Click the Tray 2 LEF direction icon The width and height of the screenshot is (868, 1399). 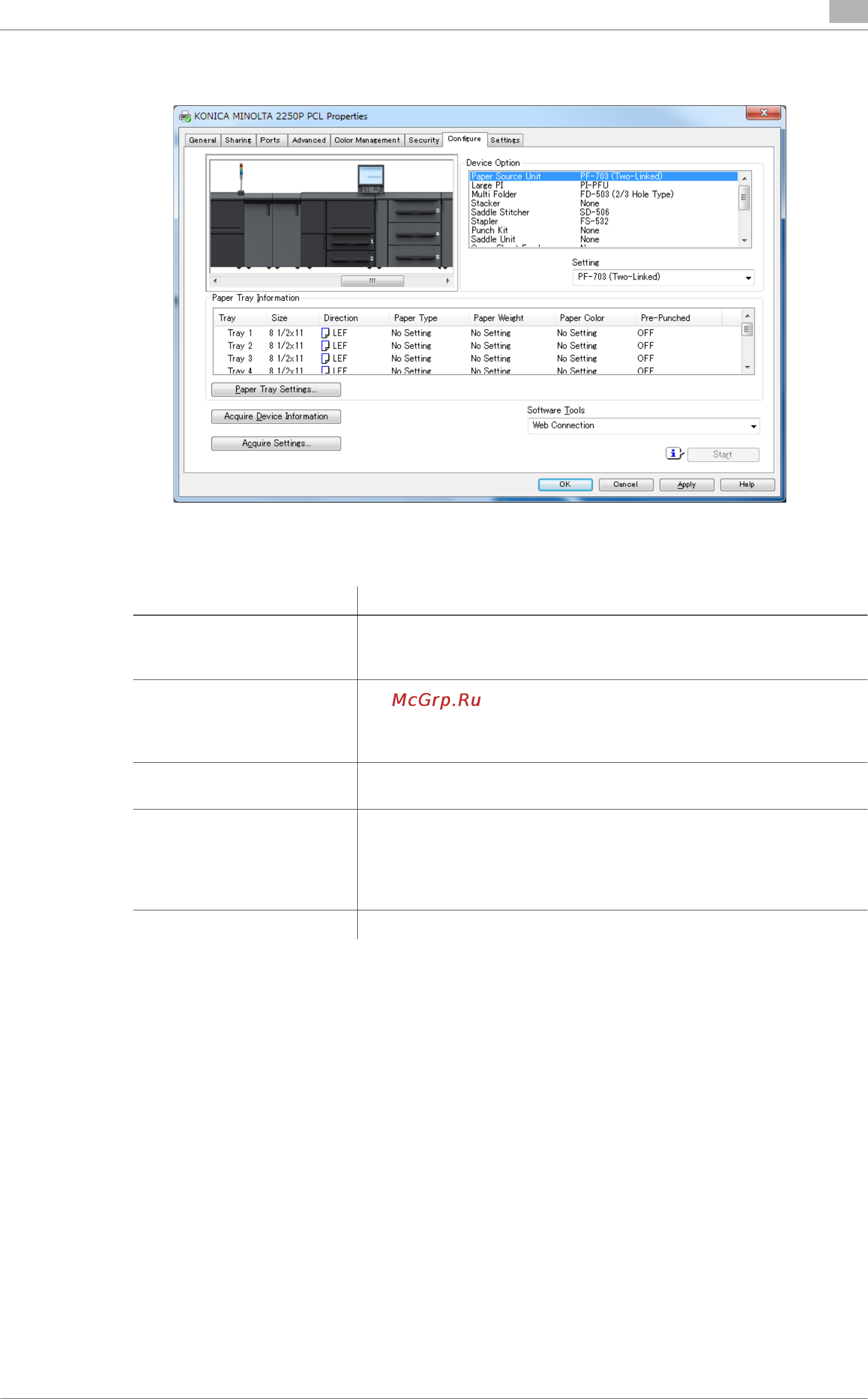[x=325, y=346]
